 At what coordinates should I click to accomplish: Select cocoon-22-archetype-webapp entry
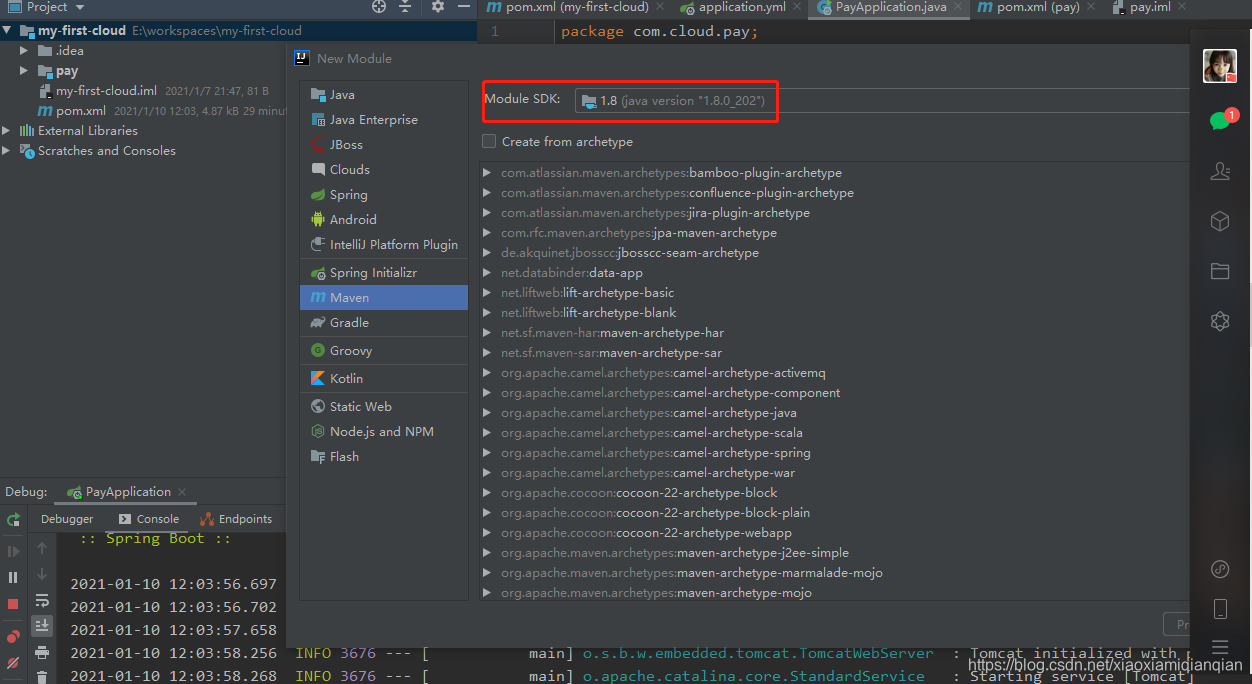(x=646, y=533)
